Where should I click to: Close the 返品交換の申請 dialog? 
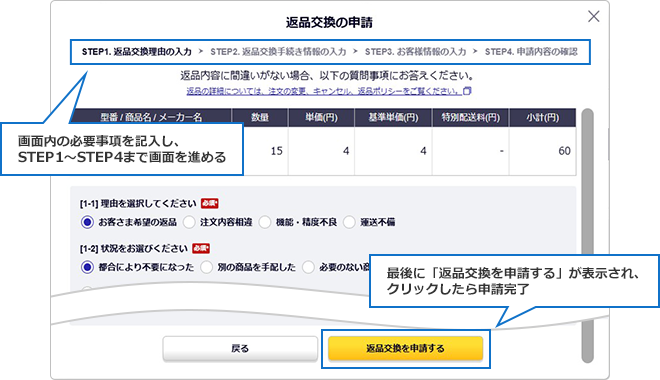click(593, 16)
